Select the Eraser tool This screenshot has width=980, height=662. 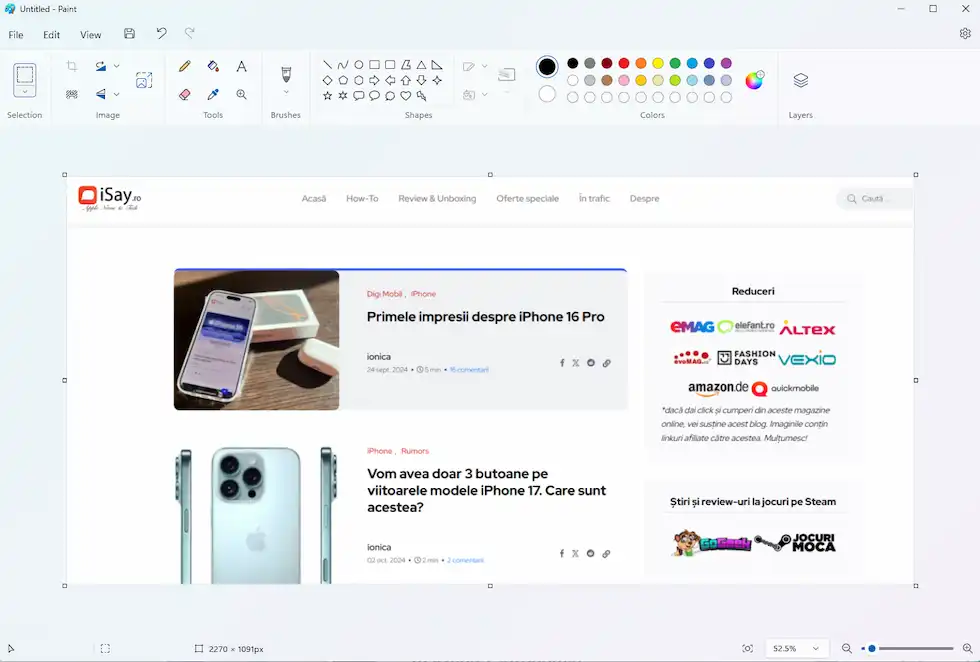[x=184, y=94]
